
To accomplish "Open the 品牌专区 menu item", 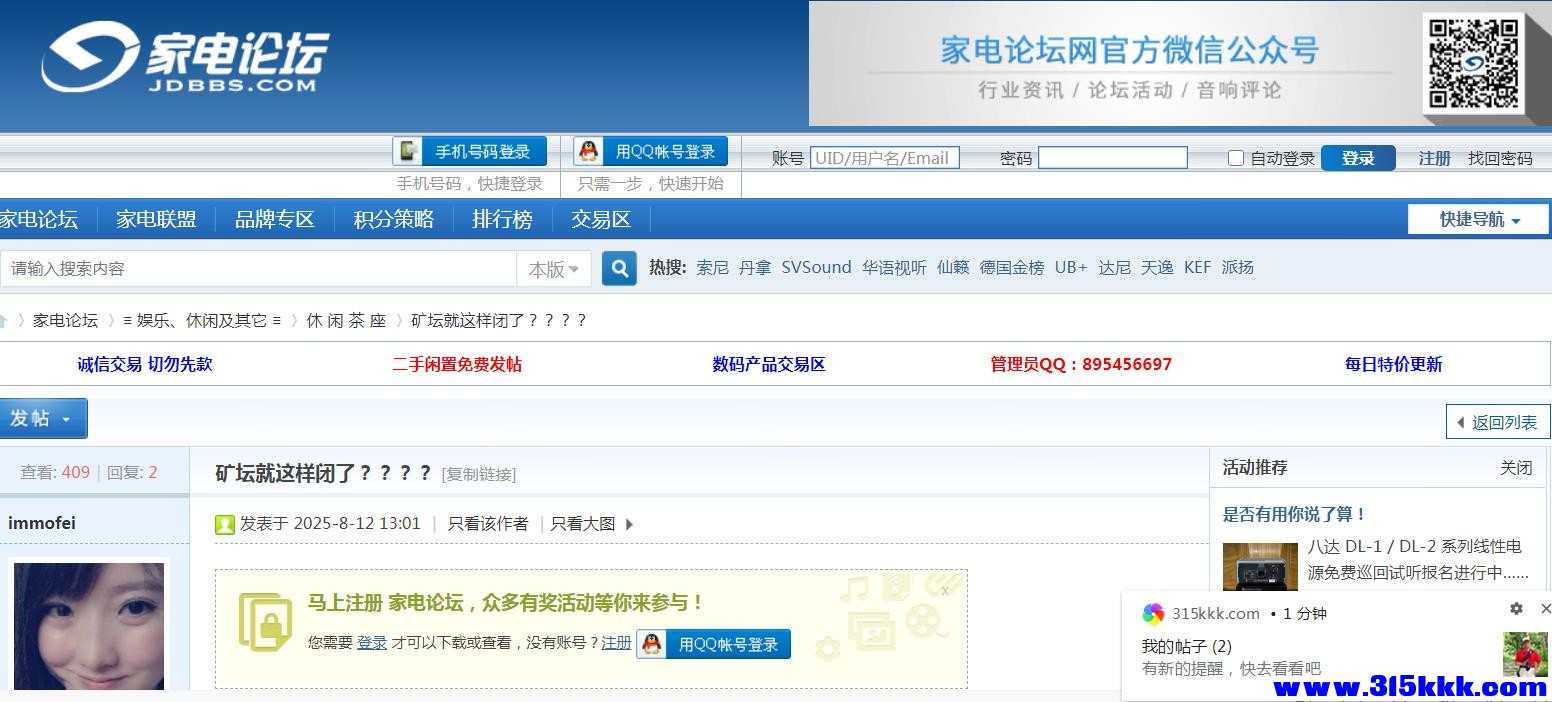I will tap(274, 219).
